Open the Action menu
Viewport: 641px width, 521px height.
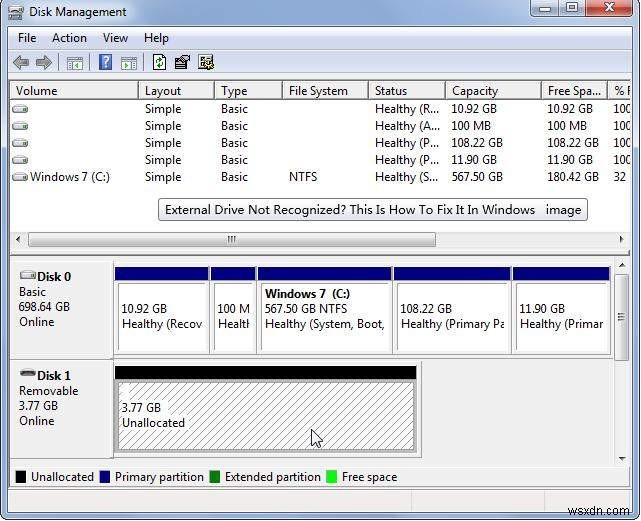point(69,38)
